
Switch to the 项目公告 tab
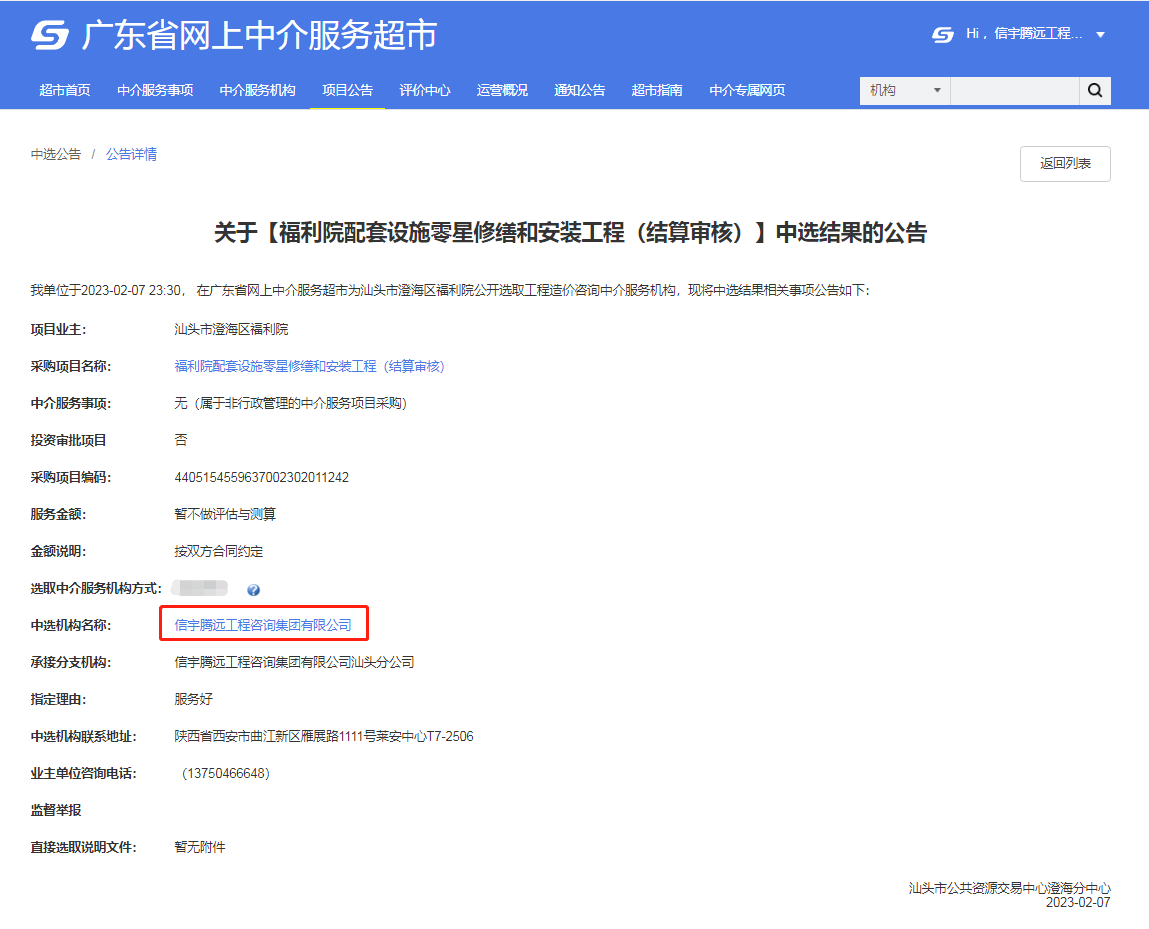point(347,89)
